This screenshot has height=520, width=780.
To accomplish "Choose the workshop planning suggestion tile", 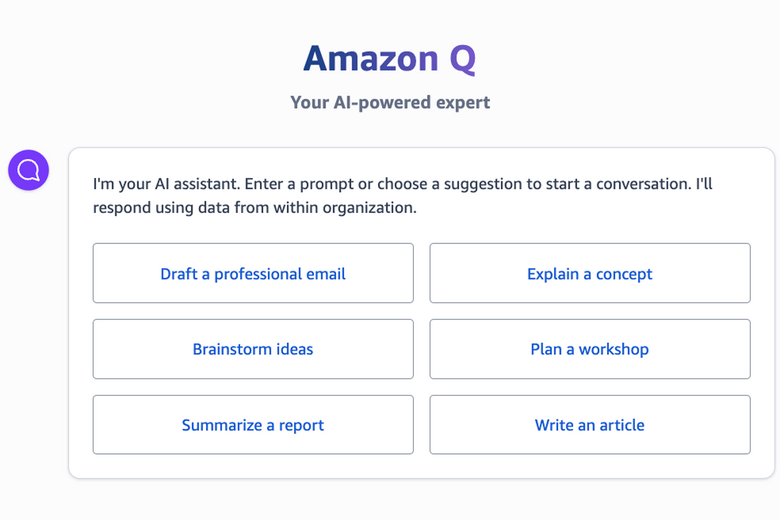I will click(590, 349).
